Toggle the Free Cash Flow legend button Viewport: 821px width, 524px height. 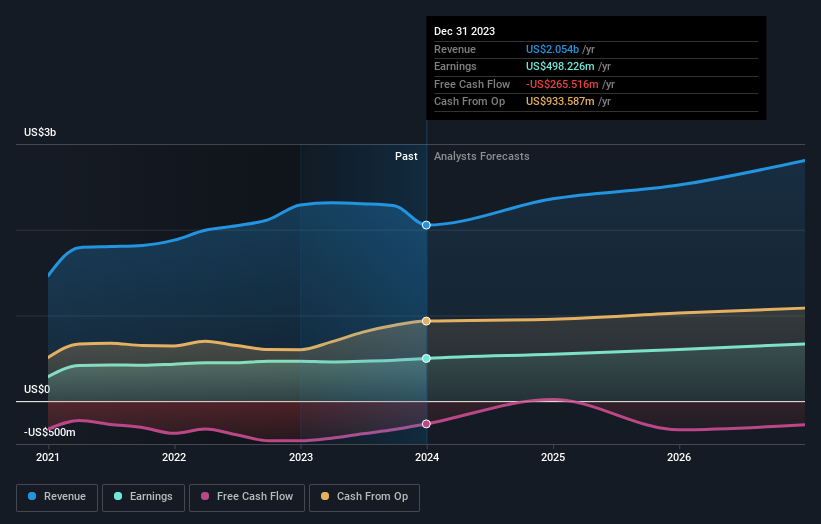pyautogui.click(x=247, y=497)
